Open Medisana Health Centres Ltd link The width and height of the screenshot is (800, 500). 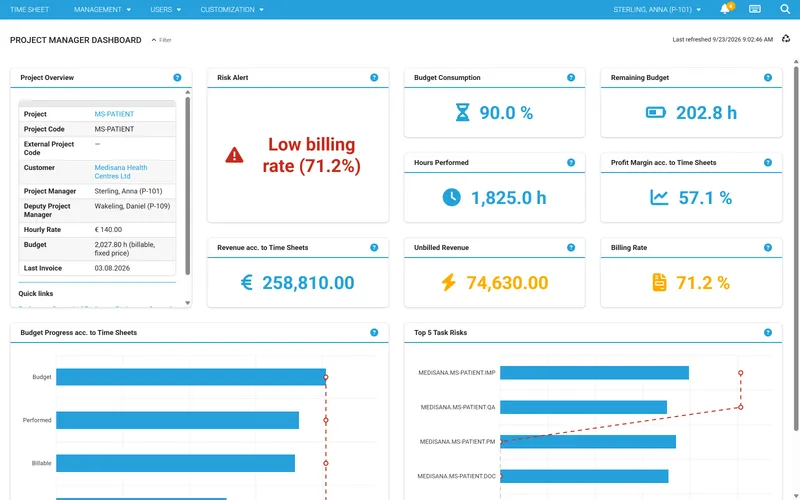(x=120, y=171)
